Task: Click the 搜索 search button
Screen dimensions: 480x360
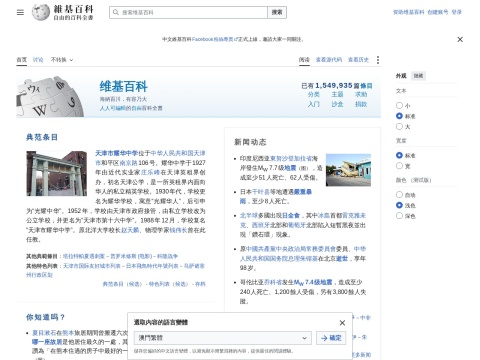Action: coord(277,12)
